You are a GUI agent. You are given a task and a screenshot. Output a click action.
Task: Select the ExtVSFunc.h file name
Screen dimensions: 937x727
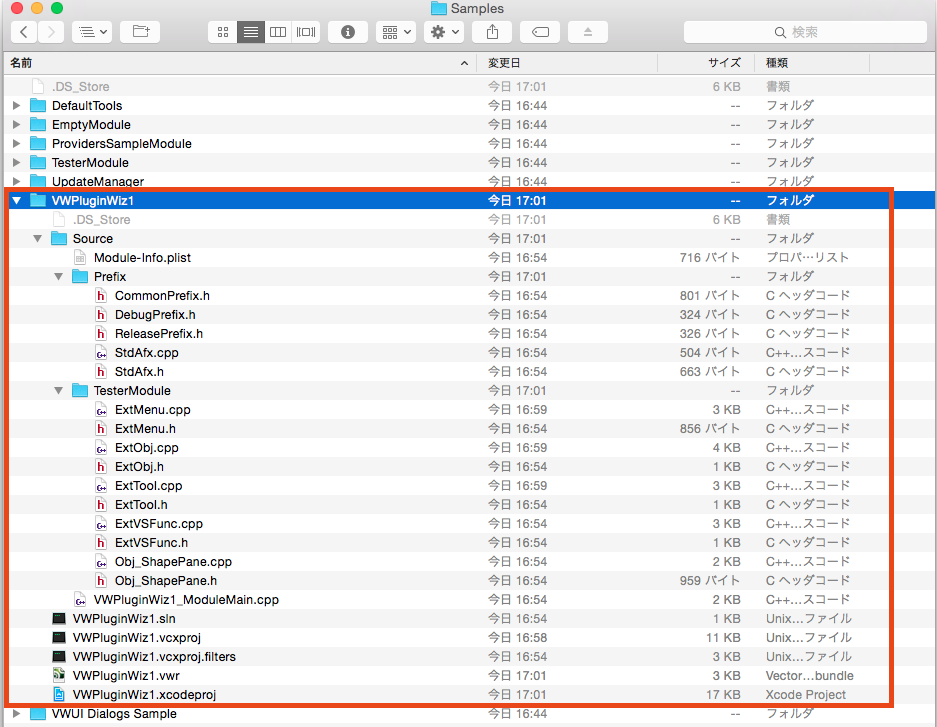[x=151, y=543]
